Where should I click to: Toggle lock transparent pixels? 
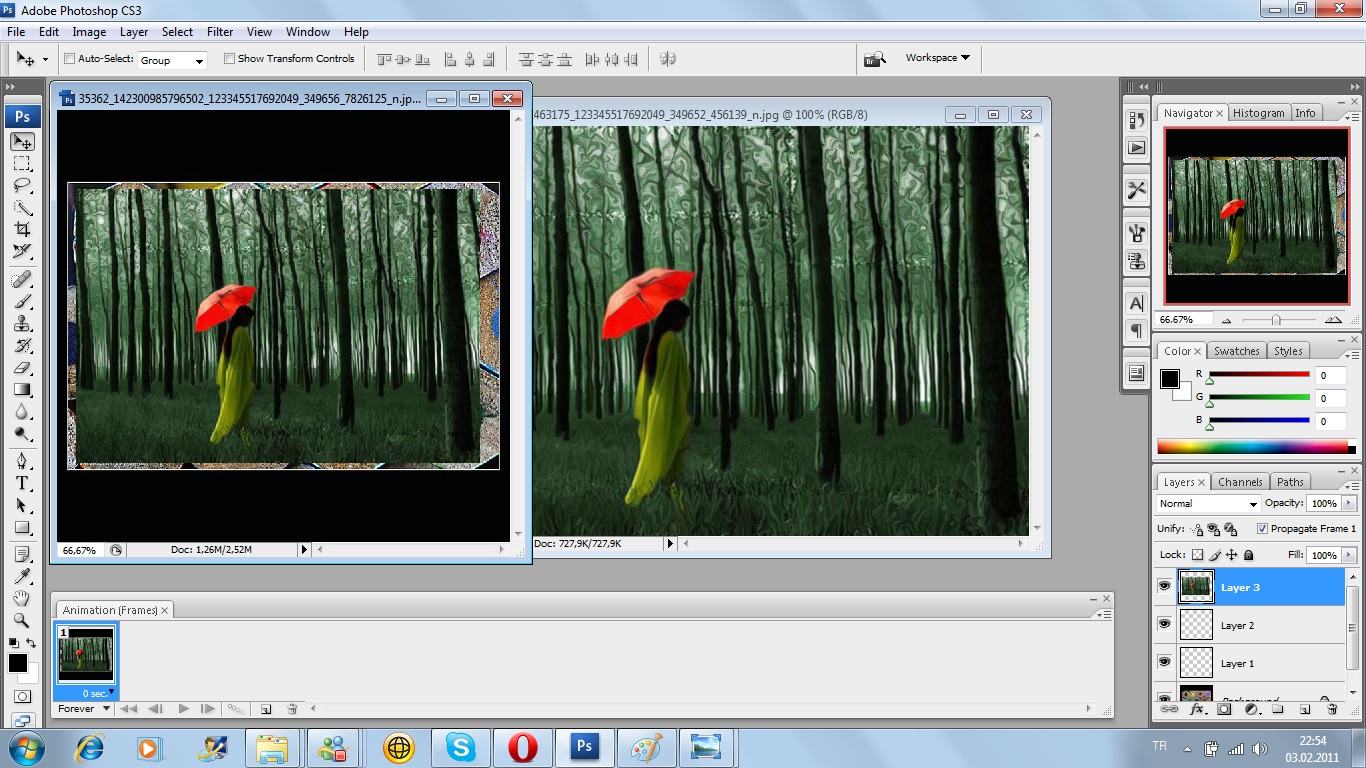coord(1197,555)
